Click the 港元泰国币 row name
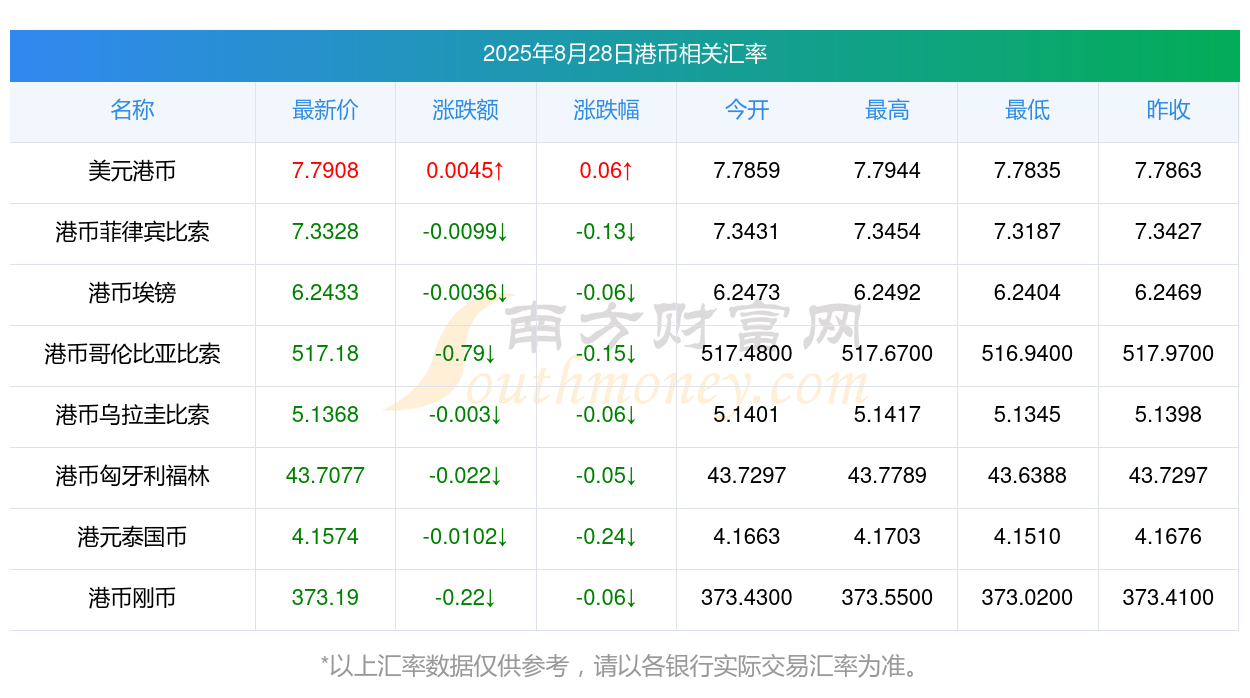 point(132,537)
